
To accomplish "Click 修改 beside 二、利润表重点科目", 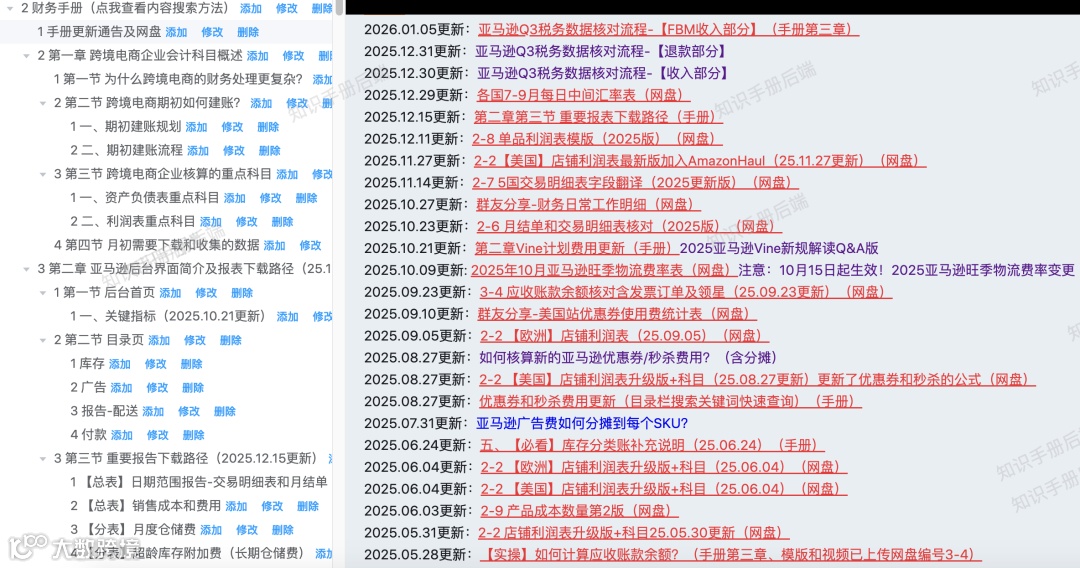I will pos(247,222).
